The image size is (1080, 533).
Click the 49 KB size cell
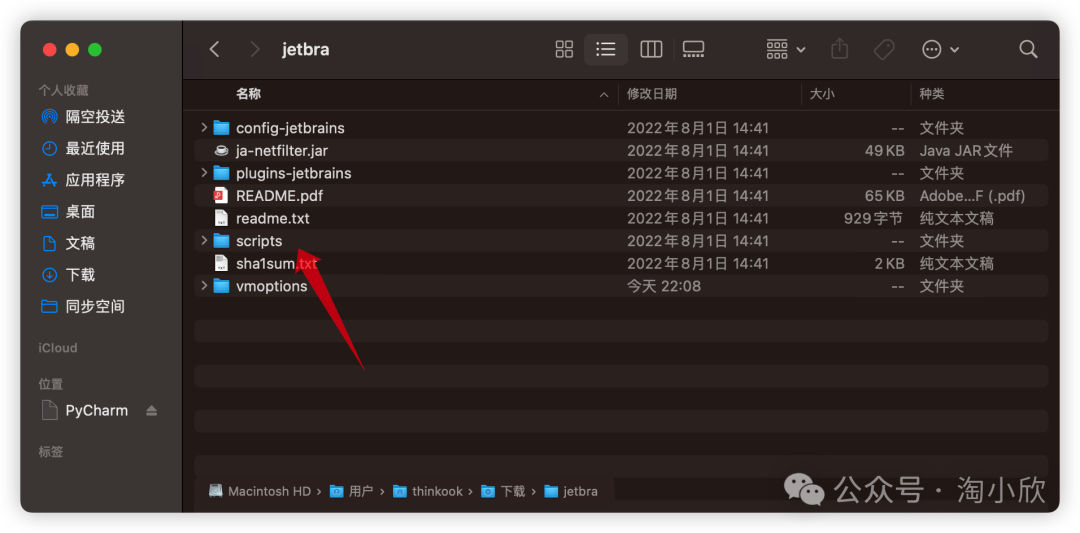[x=884, y=151]
